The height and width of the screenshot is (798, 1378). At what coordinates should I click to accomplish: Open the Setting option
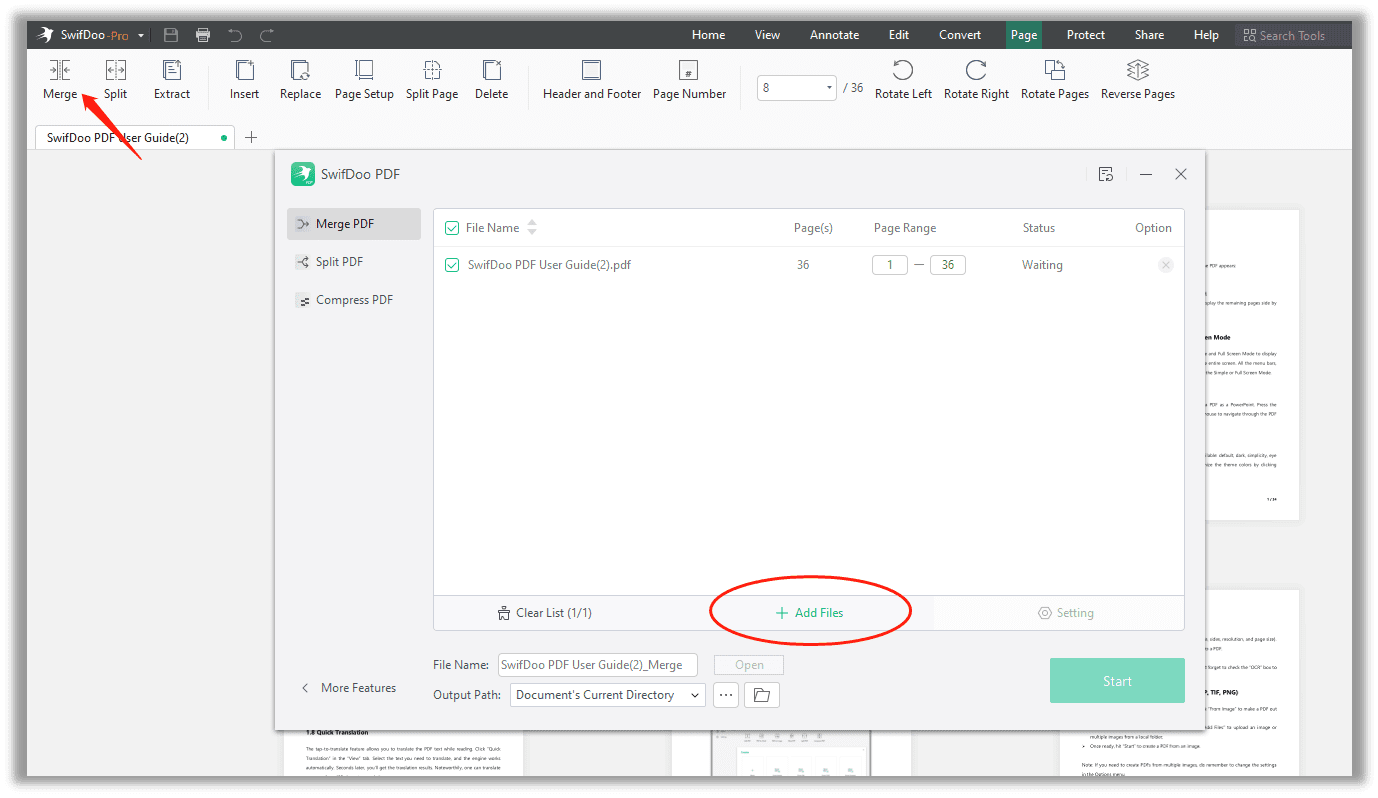click(x=1066, y=613)
